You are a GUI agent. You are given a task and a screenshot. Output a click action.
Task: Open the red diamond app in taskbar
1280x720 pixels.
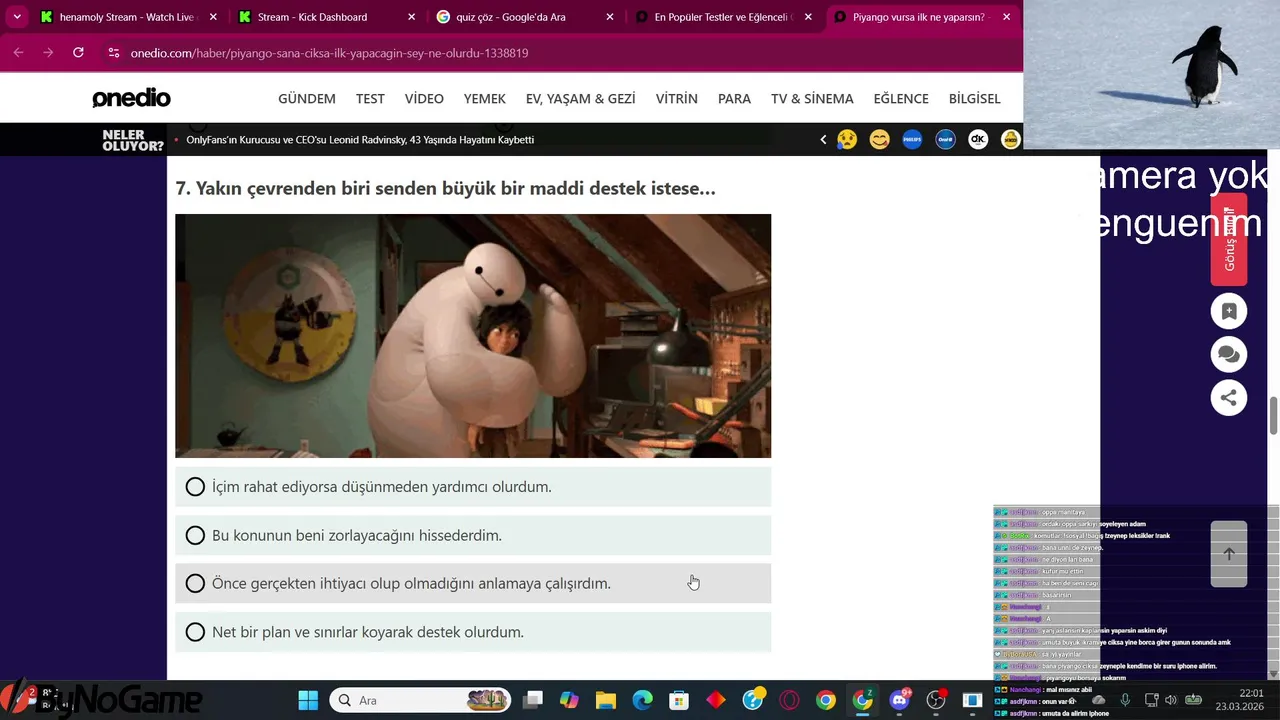[x=716, y=700]
